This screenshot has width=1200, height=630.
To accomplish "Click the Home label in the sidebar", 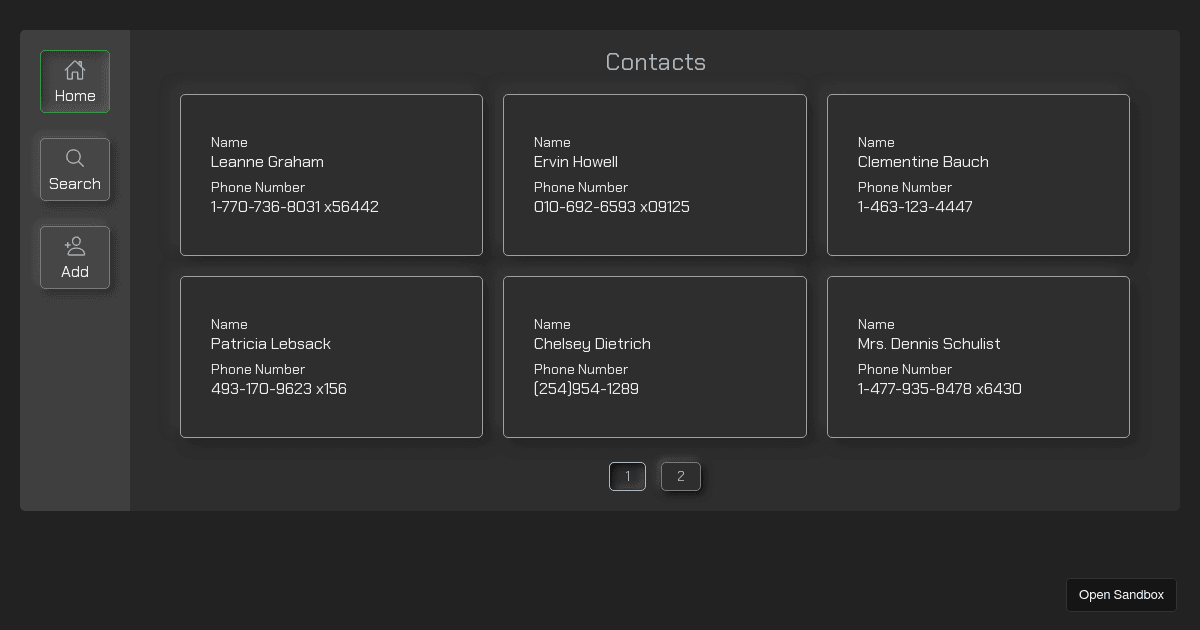I will point(75,96).
